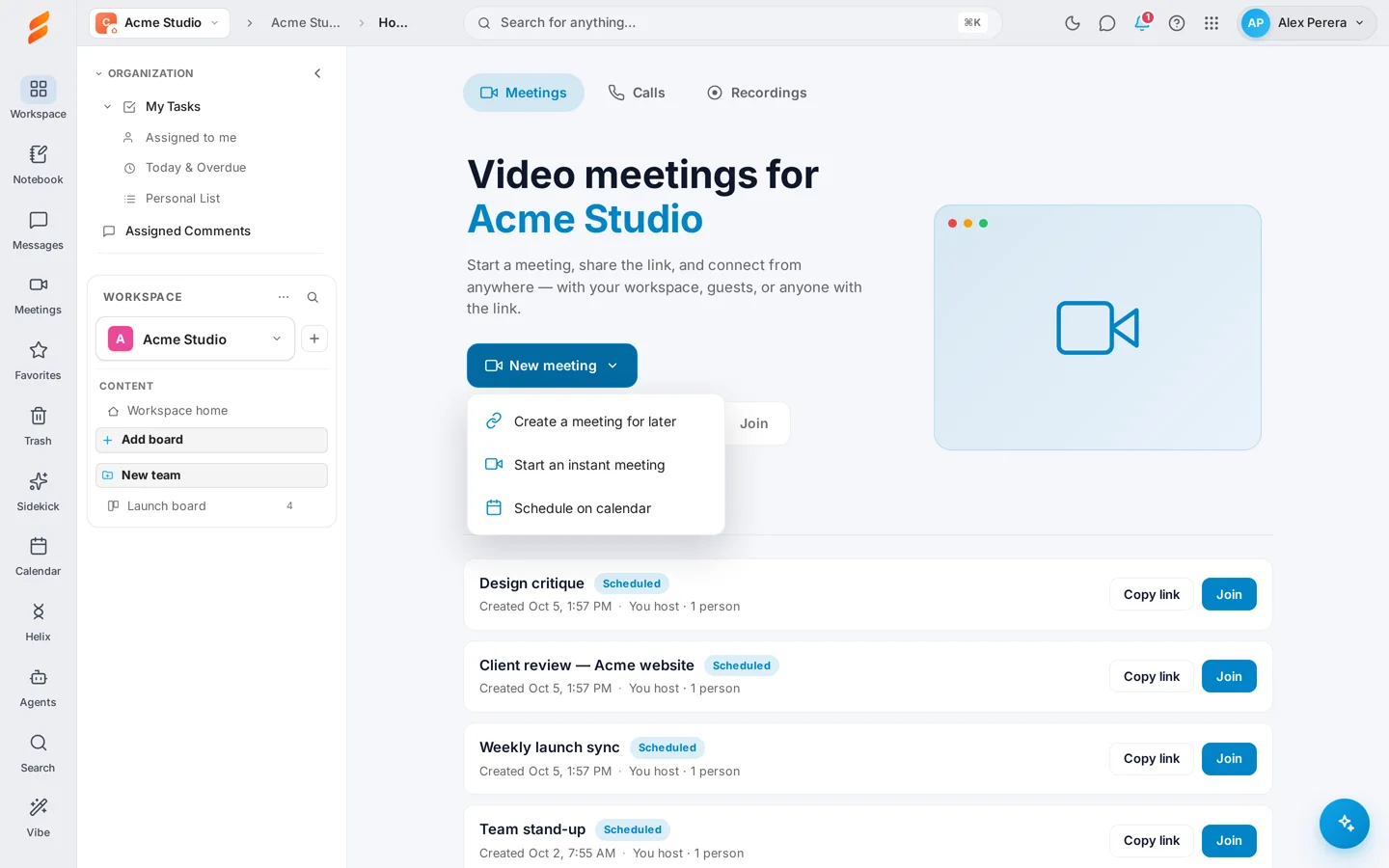Viewport: 1389px width, 868px height.
Task: Click Add board in workspace content
Action: [x=211, y=440]
